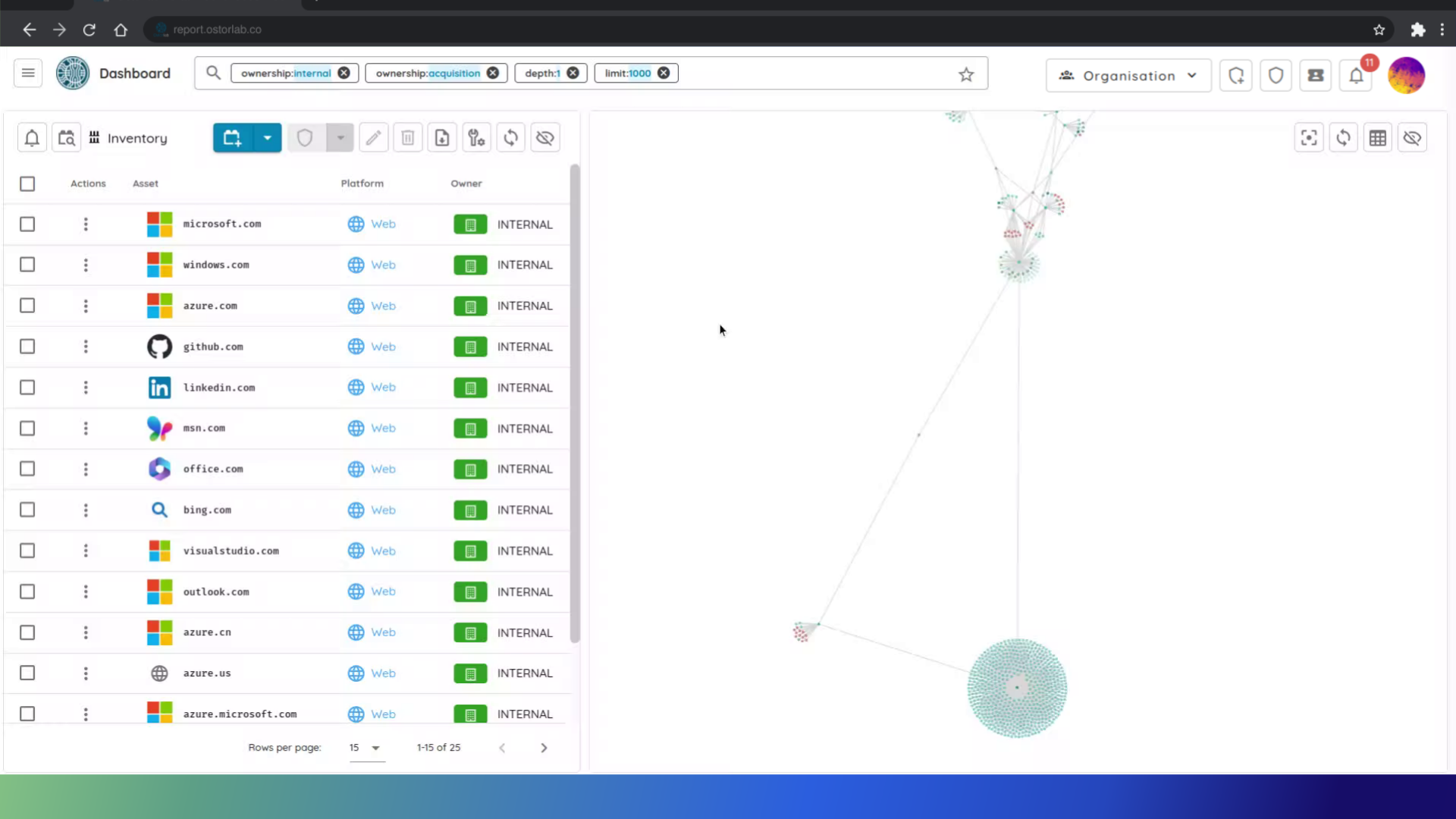Screen dimensions: 1456x819
Task: Open the Organisation dropdown
Action: coord(1128,75)
